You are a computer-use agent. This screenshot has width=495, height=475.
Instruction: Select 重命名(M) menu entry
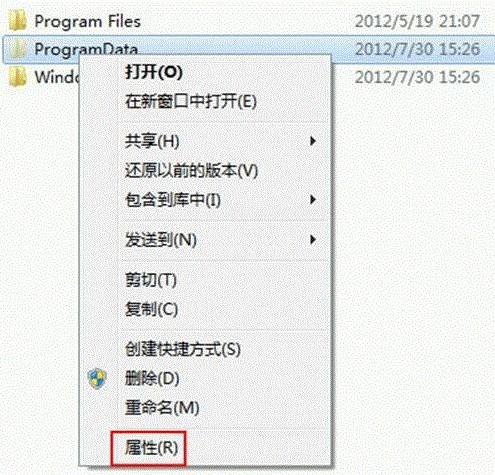pos(162,407)
